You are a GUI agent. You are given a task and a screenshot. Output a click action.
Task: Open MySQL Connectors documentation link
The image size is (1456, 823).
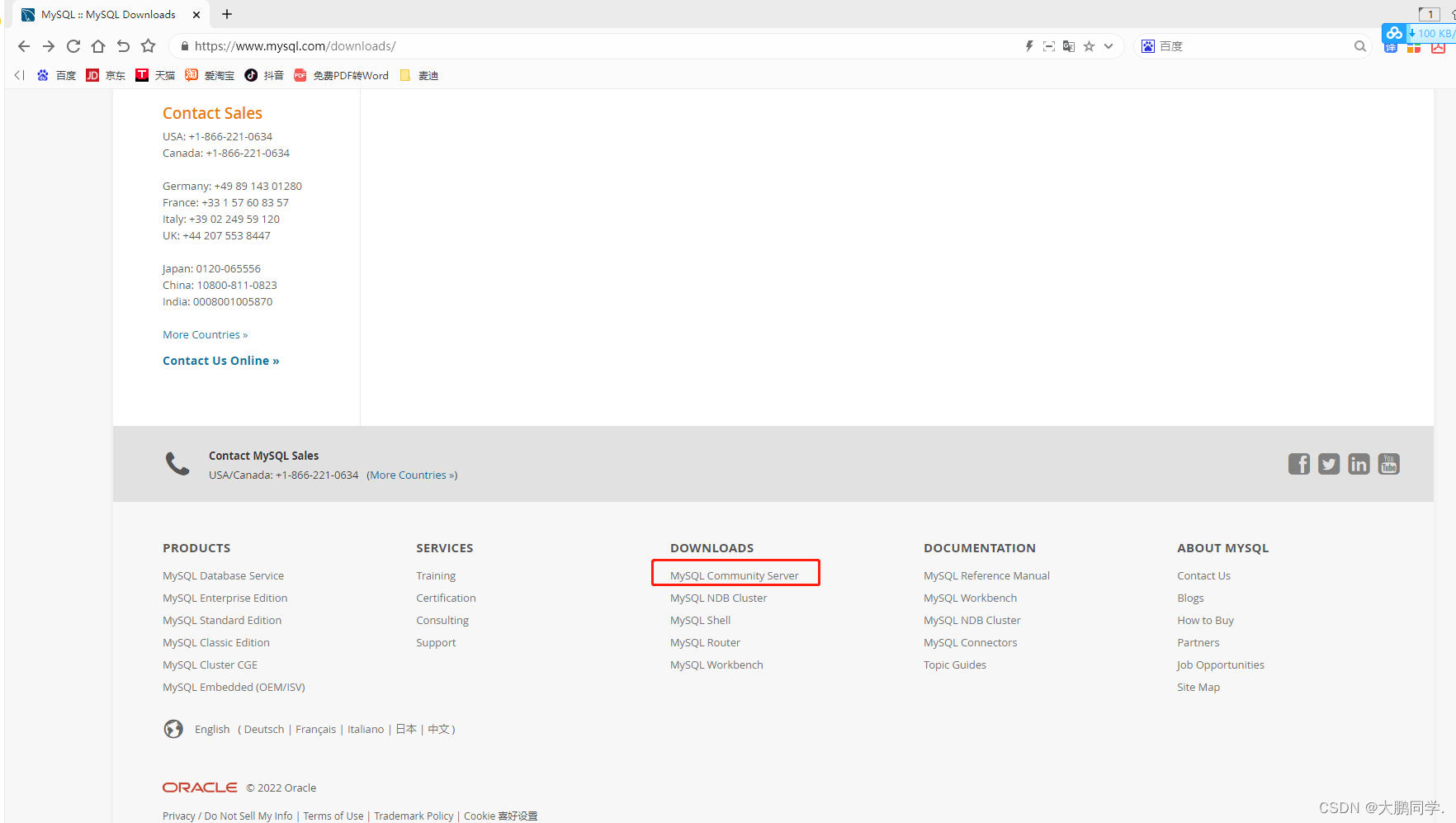[970, 642]
